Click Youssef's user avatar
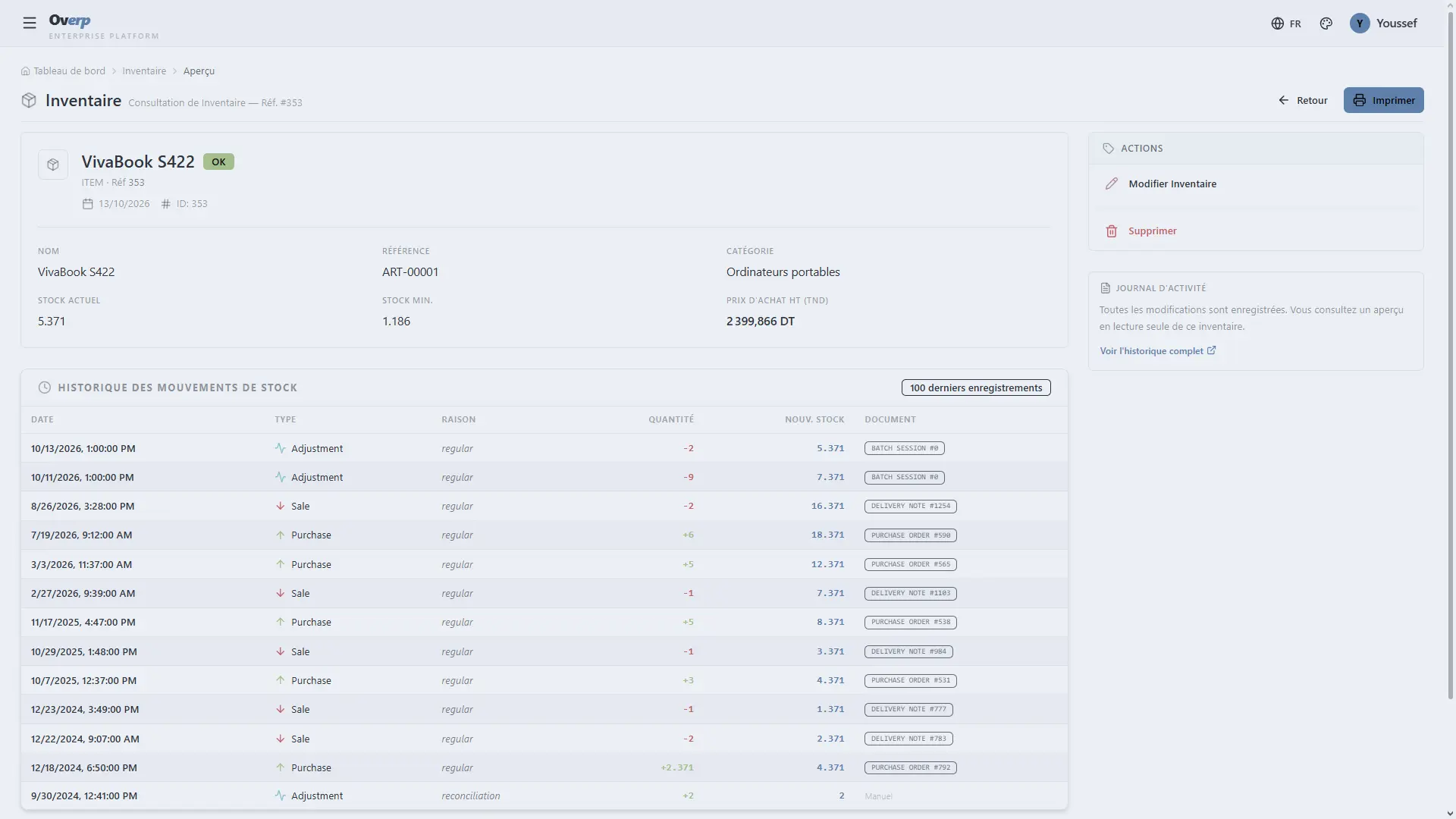This screenshot has width=1456, height=819. pos(1359,24)
